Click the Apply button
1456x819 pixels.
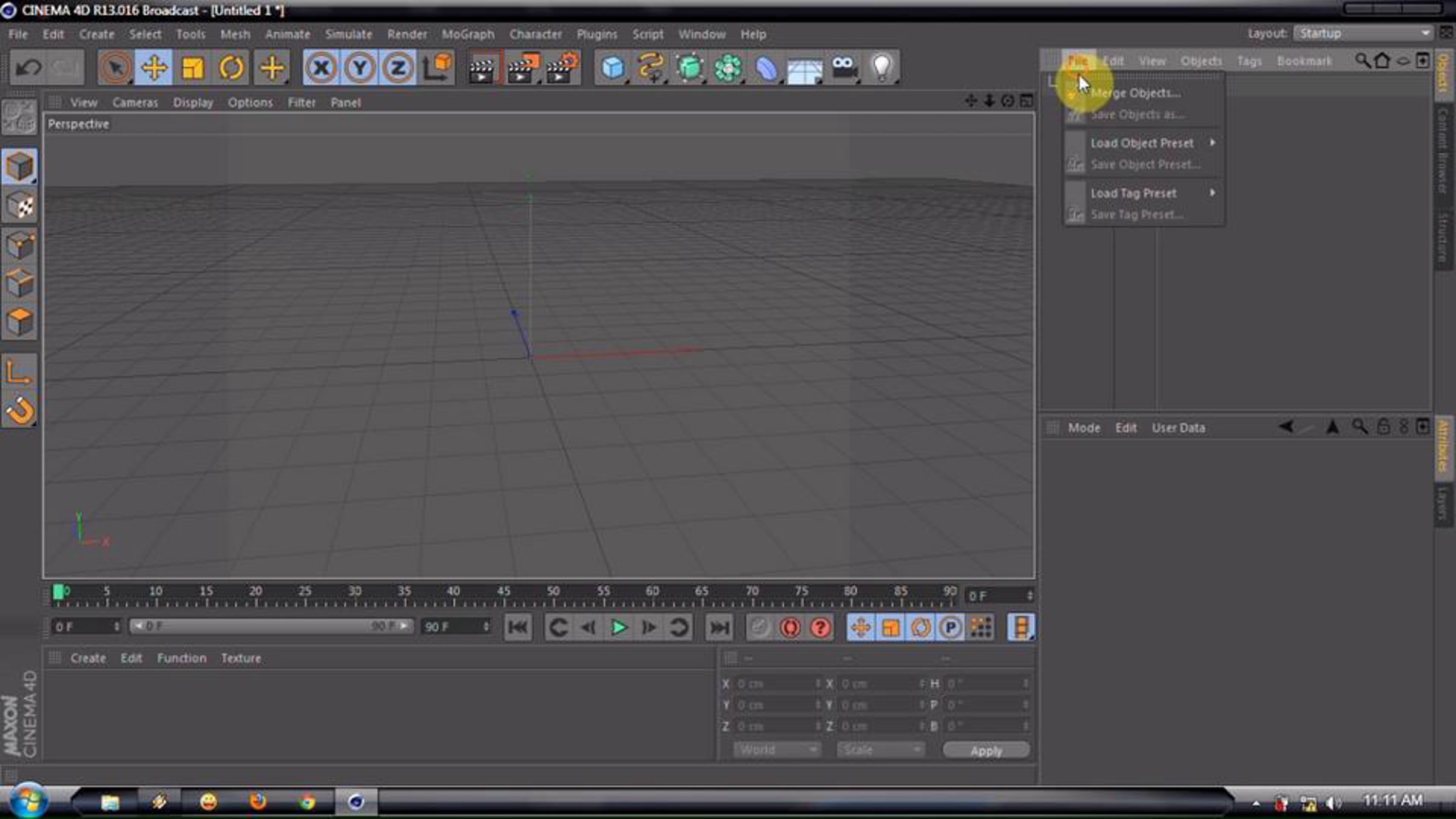[x=986, y=750]
